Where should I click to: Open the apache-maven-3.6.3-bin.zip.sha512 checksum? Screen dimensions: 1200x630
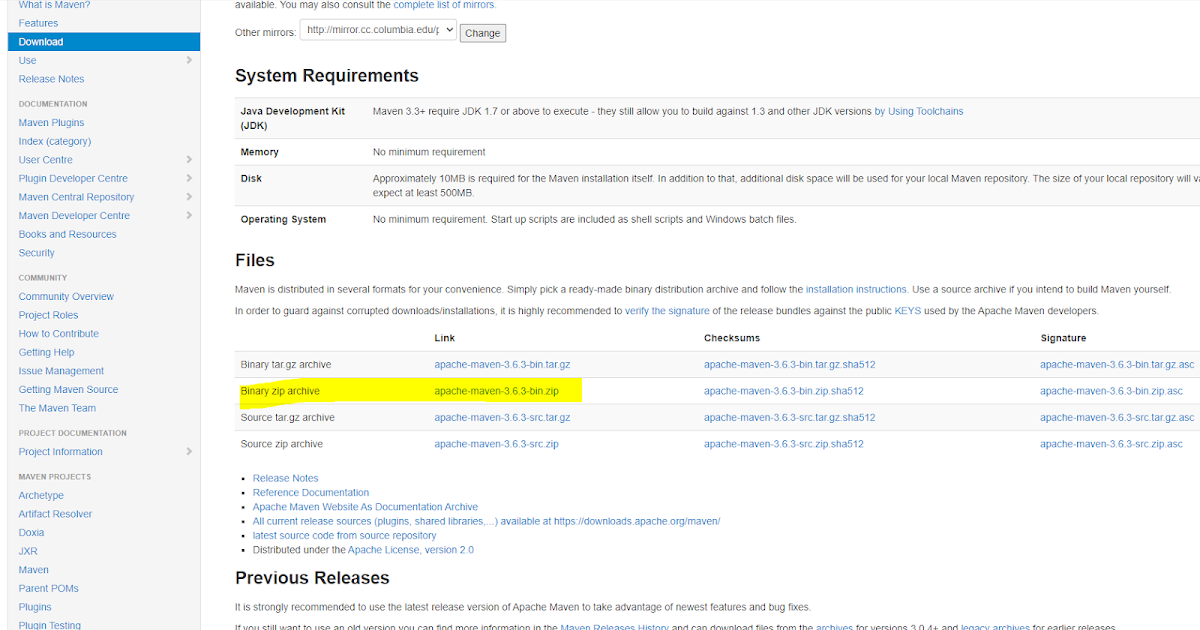click(784, 390)
